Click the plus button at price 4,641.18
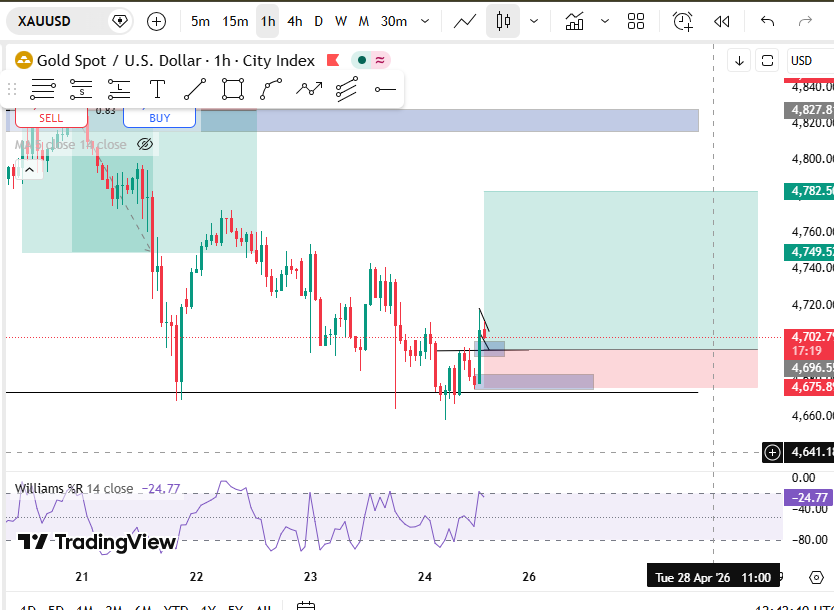Viewport: 834px width, 610px height. coord(772,453)
